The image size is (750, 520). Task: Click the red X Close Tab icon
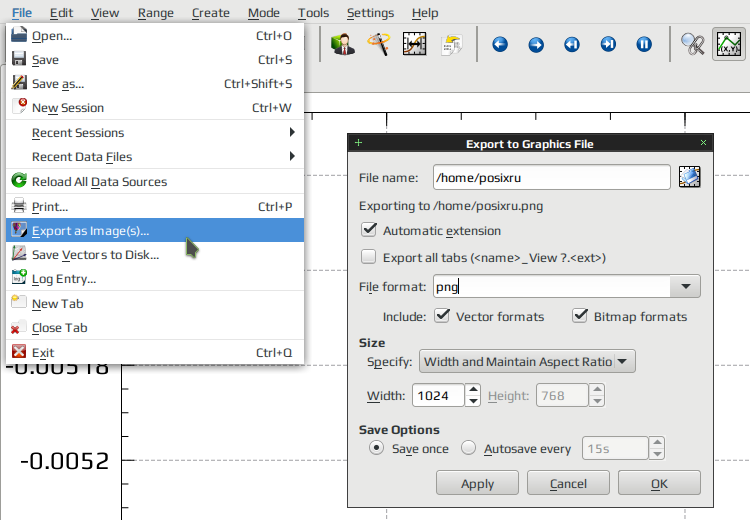point(19,327)
